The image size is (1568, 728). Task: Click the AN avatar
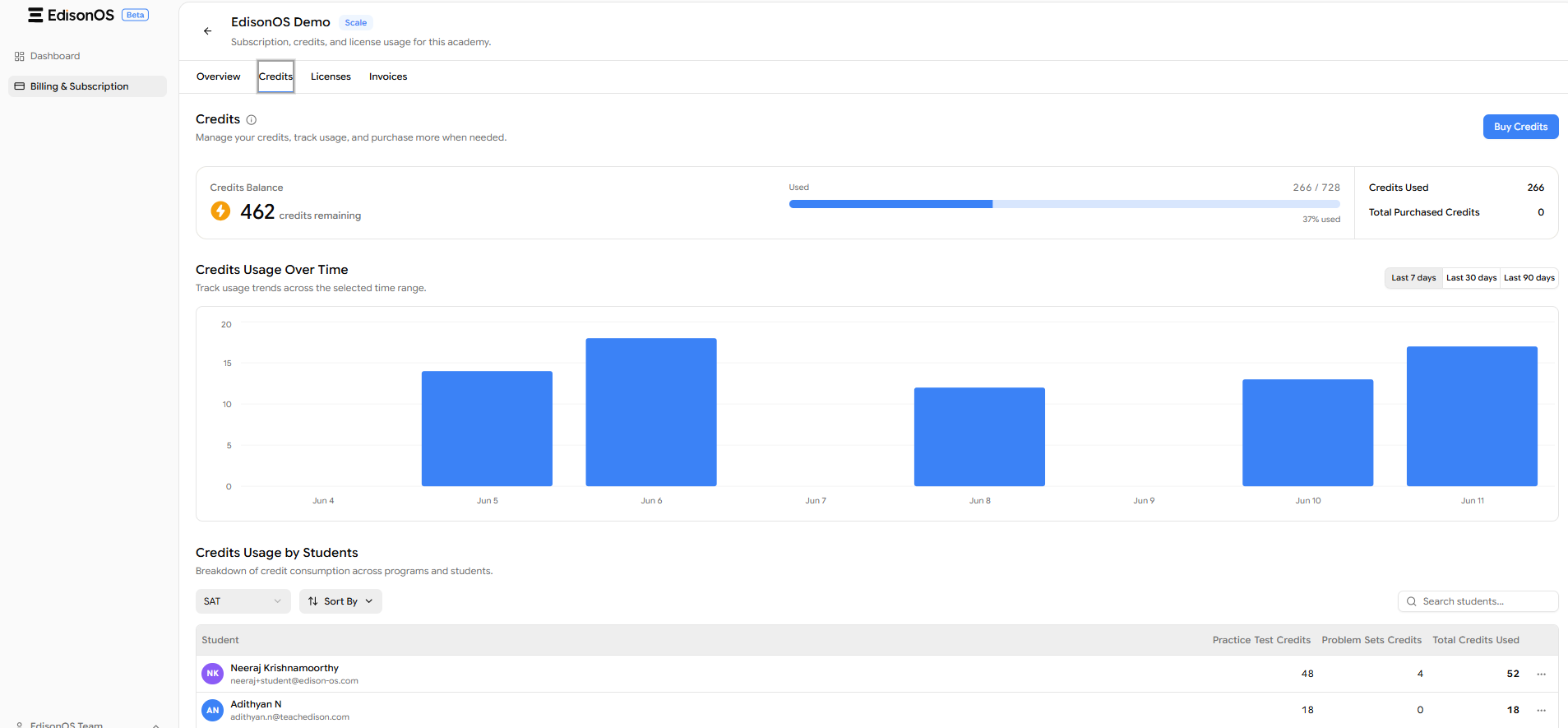tap(213, 710)
